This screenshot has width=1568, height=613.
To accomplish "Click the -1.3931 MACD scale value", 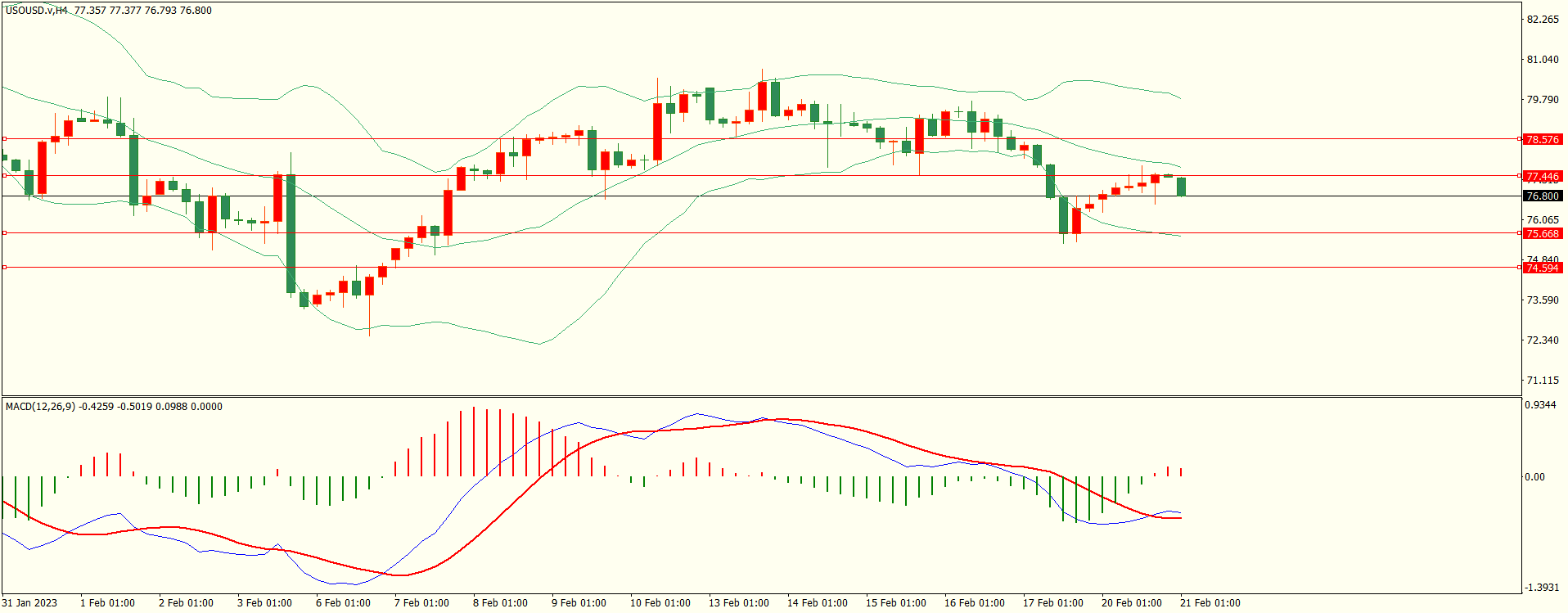I will pyautogui.click(x=1542, y=588).
